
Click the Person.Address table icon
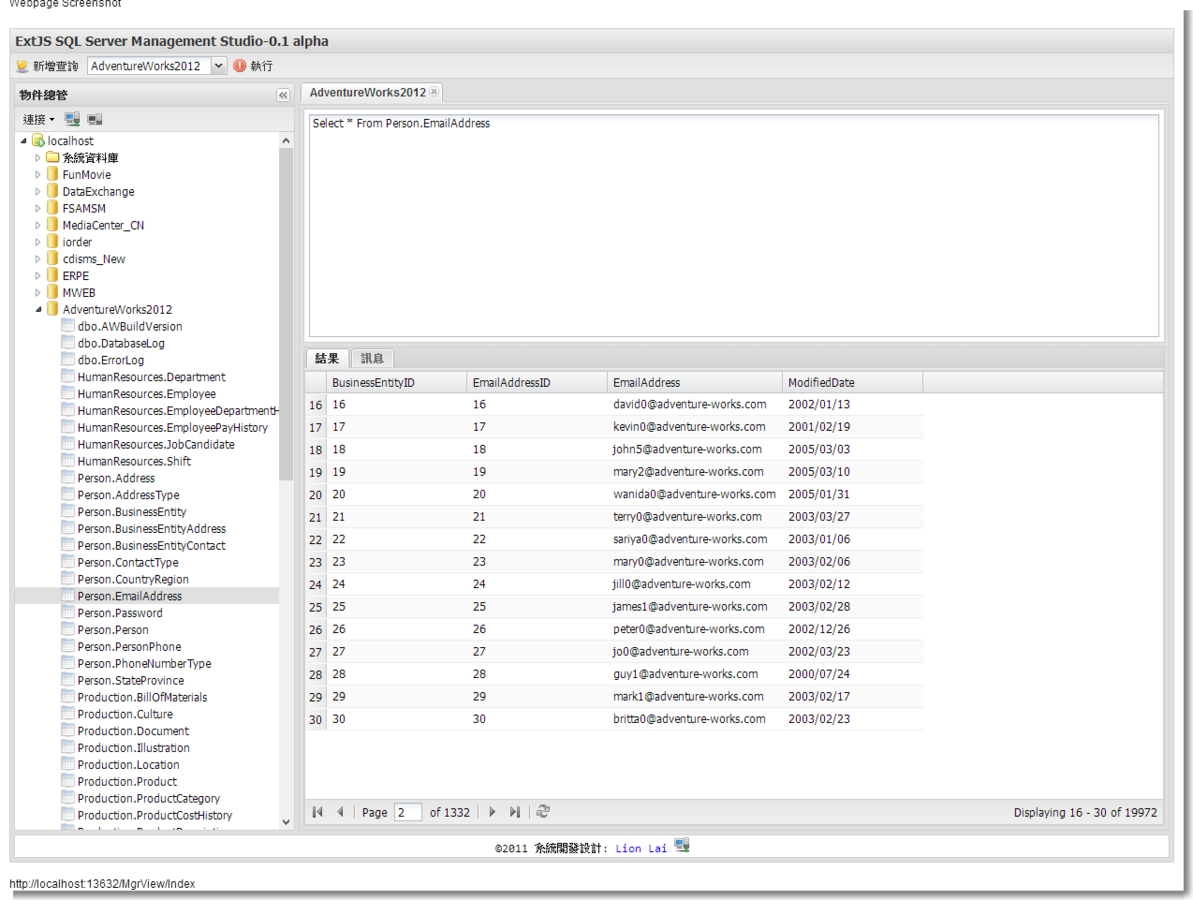click(68, 477)
